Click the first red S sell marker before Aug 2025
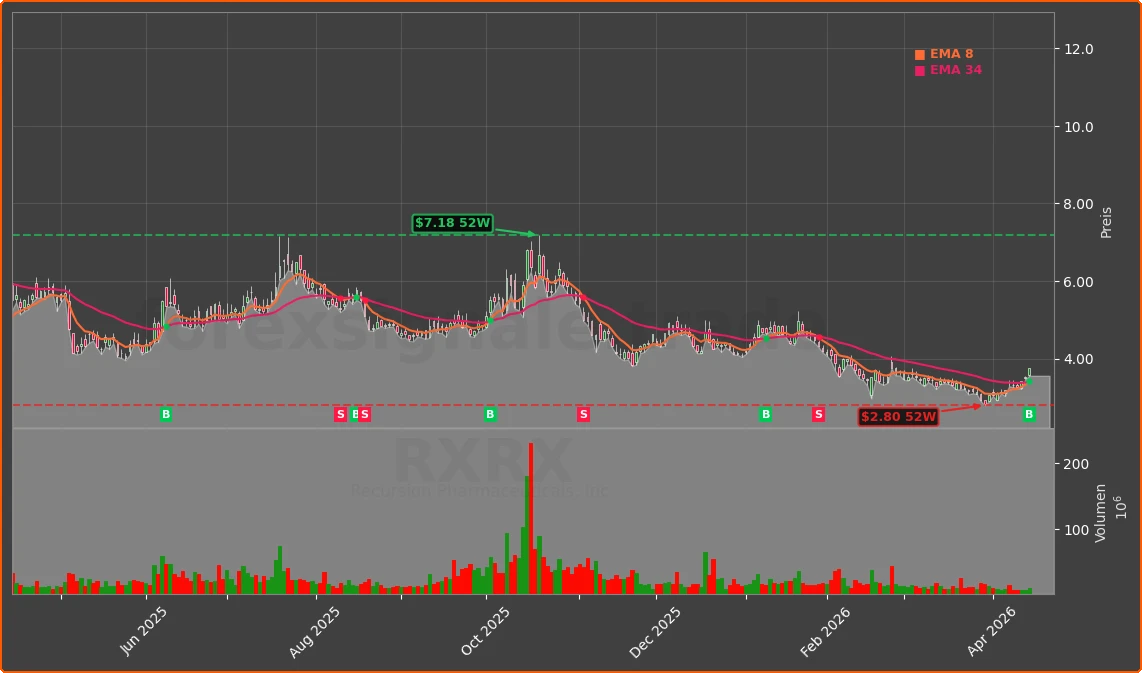Image resolution: width=1142 pixels, height=673 pixels. tap(341, 413)
